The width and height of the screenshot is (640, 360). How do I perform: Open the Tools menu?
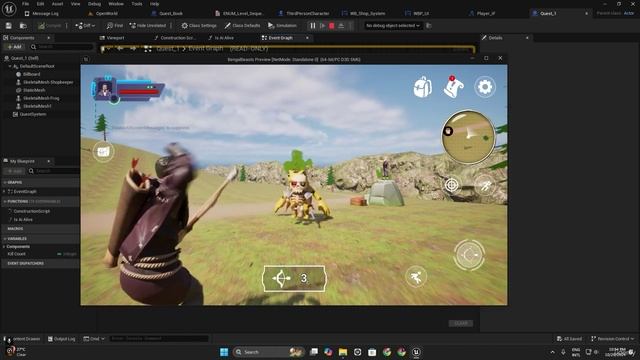(137, 4)
